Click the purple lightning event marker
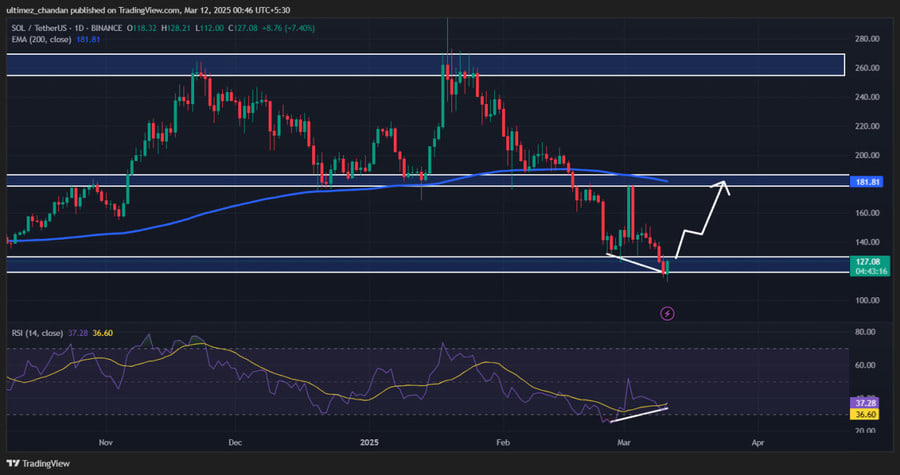 tap(668, 314)
